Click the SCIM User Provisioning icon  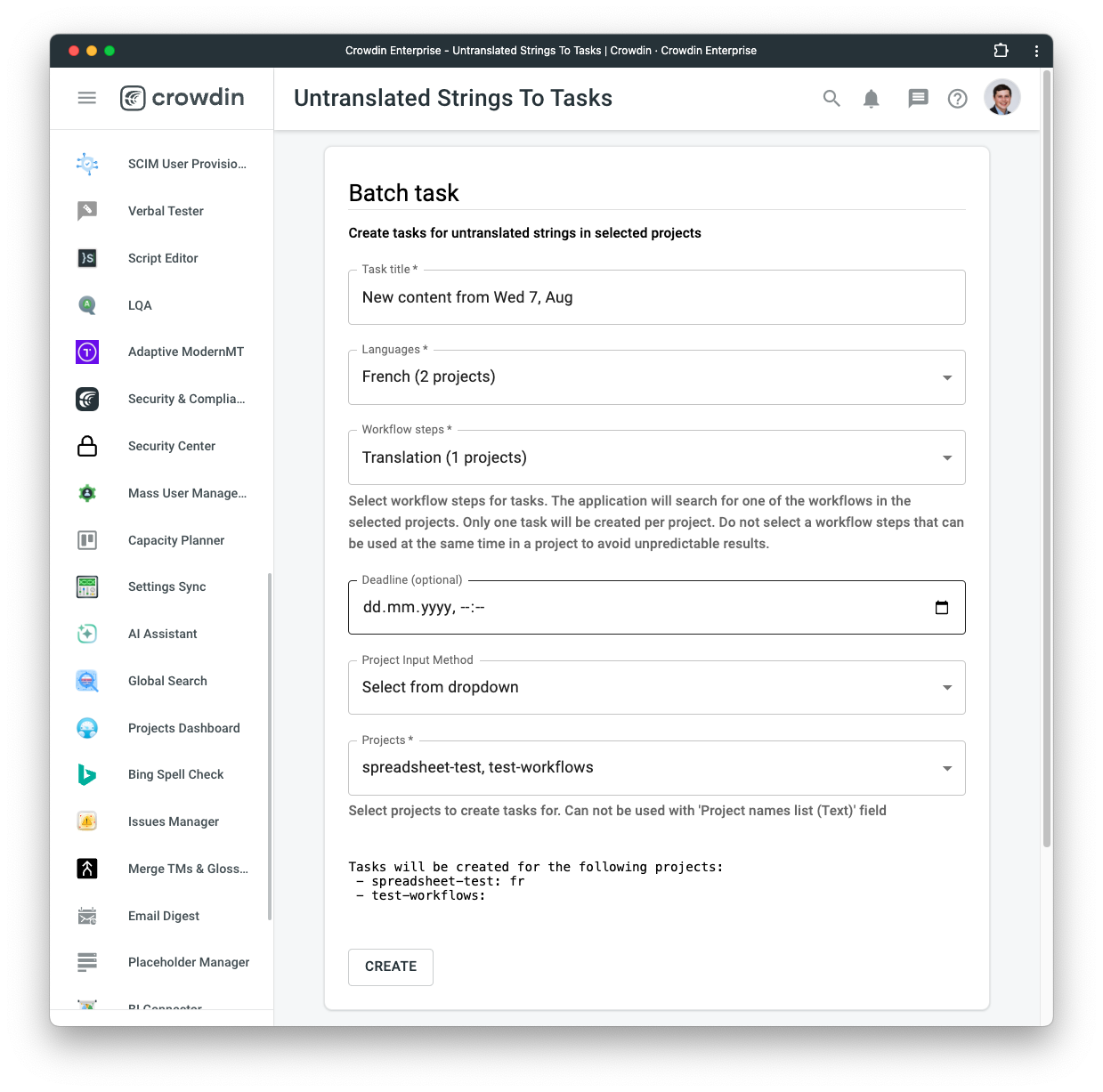(87, 164)
